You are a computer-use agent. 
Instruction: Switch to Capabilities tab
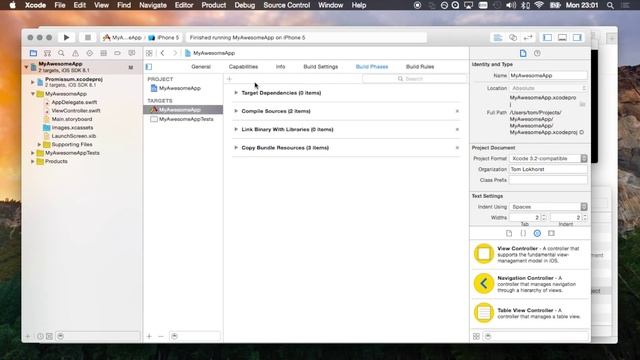[x=243, y=67]
